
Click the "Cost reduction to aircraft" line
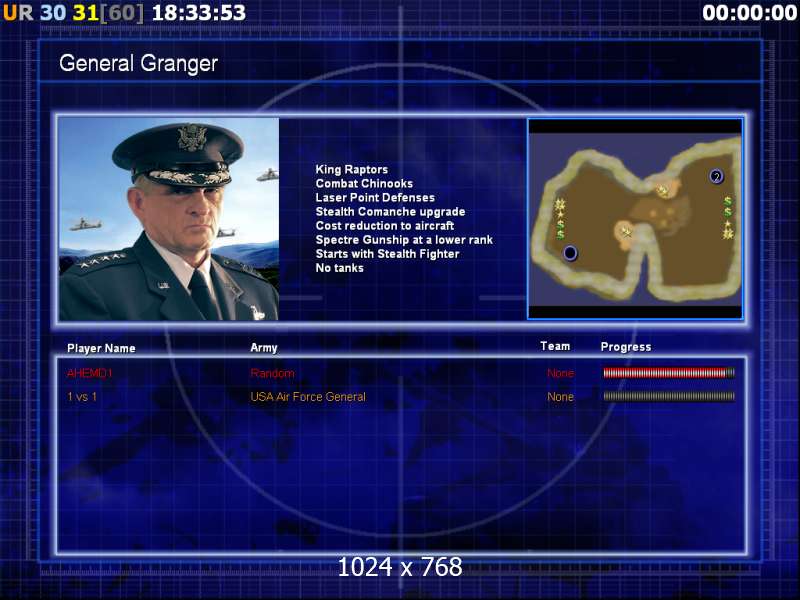tap(385, 226)
